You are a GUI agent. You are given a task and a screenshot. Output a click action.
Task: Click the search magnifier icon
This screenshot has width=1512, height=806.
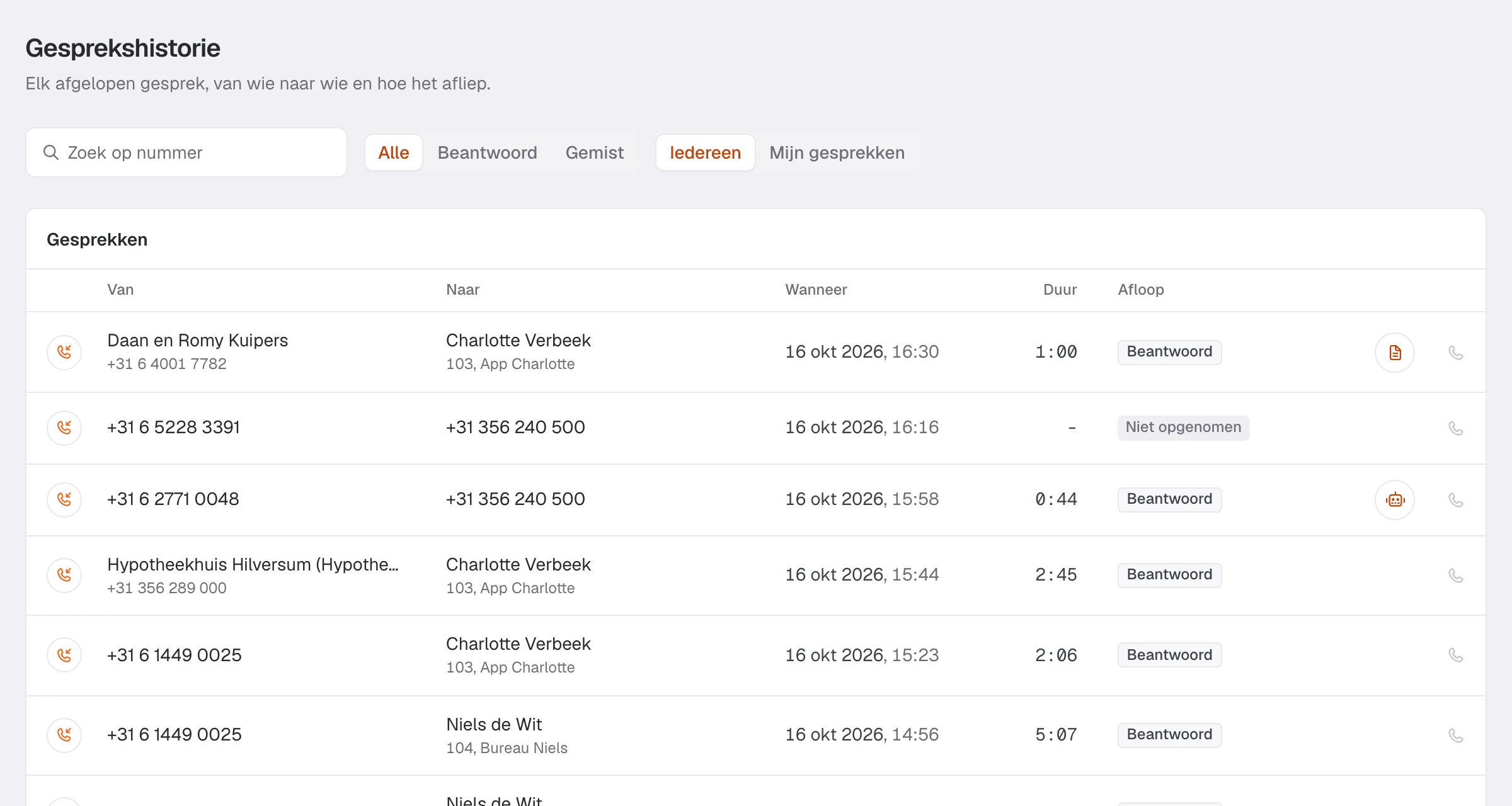[x=50, y=152]
